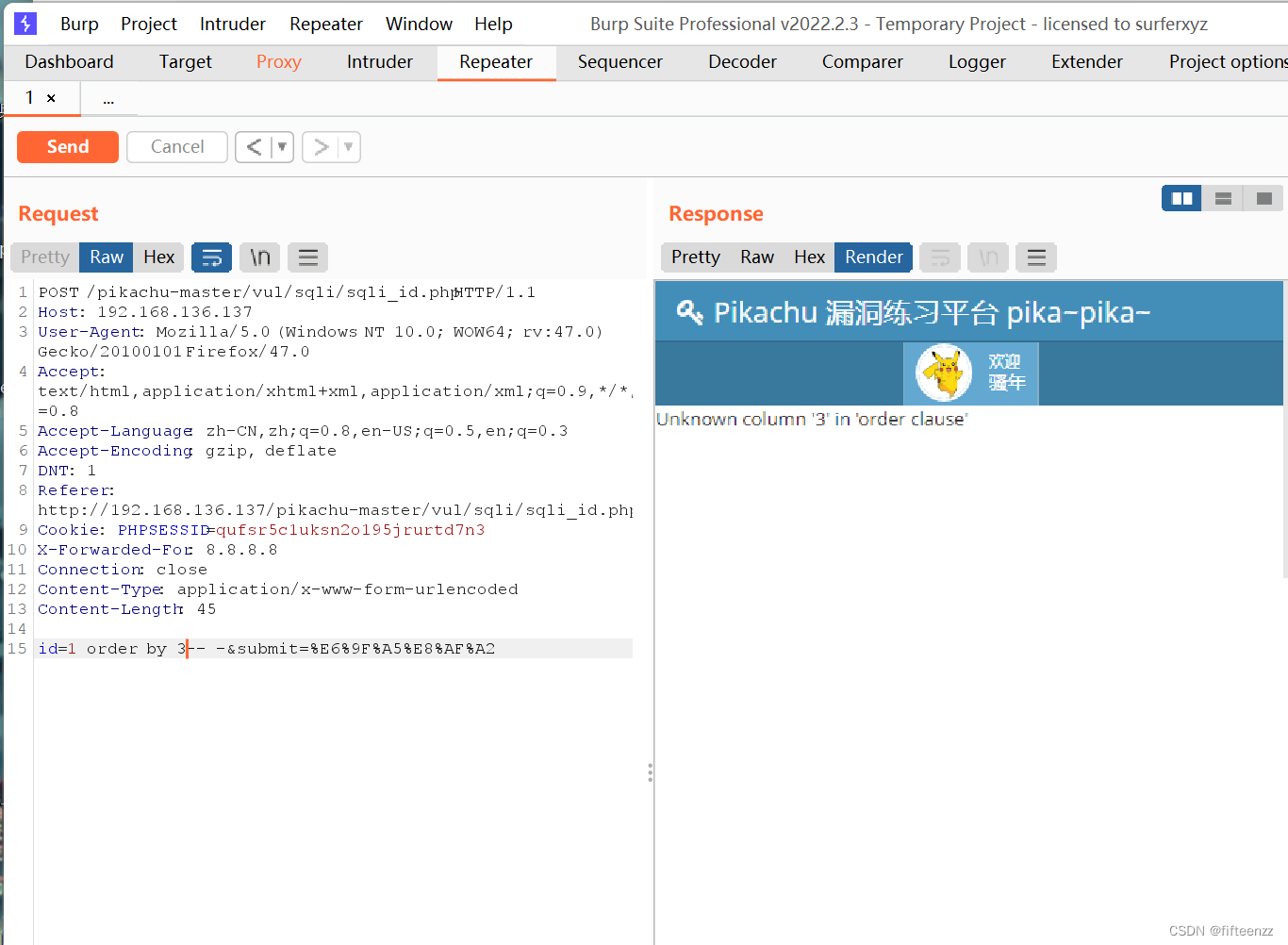Switch to the Project options tab
The image size is (1288, 945).
tap(1228, 61)
